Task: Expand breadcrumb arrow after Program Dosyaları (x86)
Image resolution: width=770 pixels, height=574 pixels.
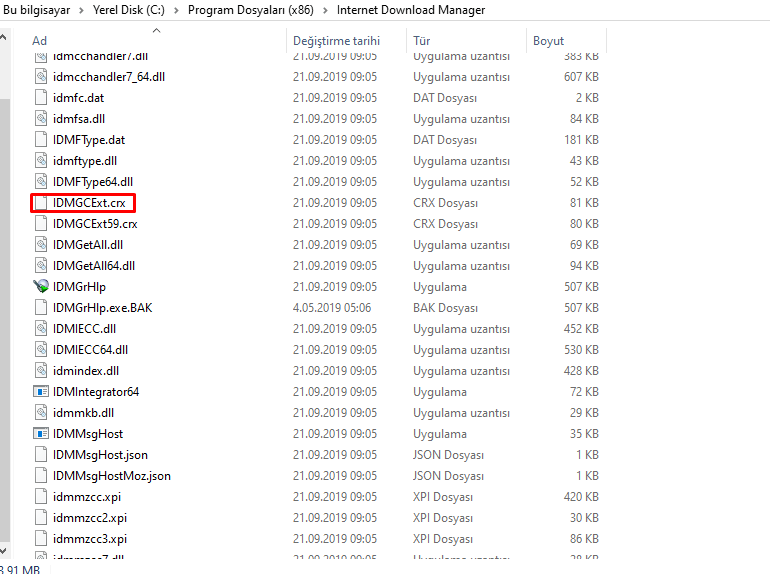Action: point(325,10)
